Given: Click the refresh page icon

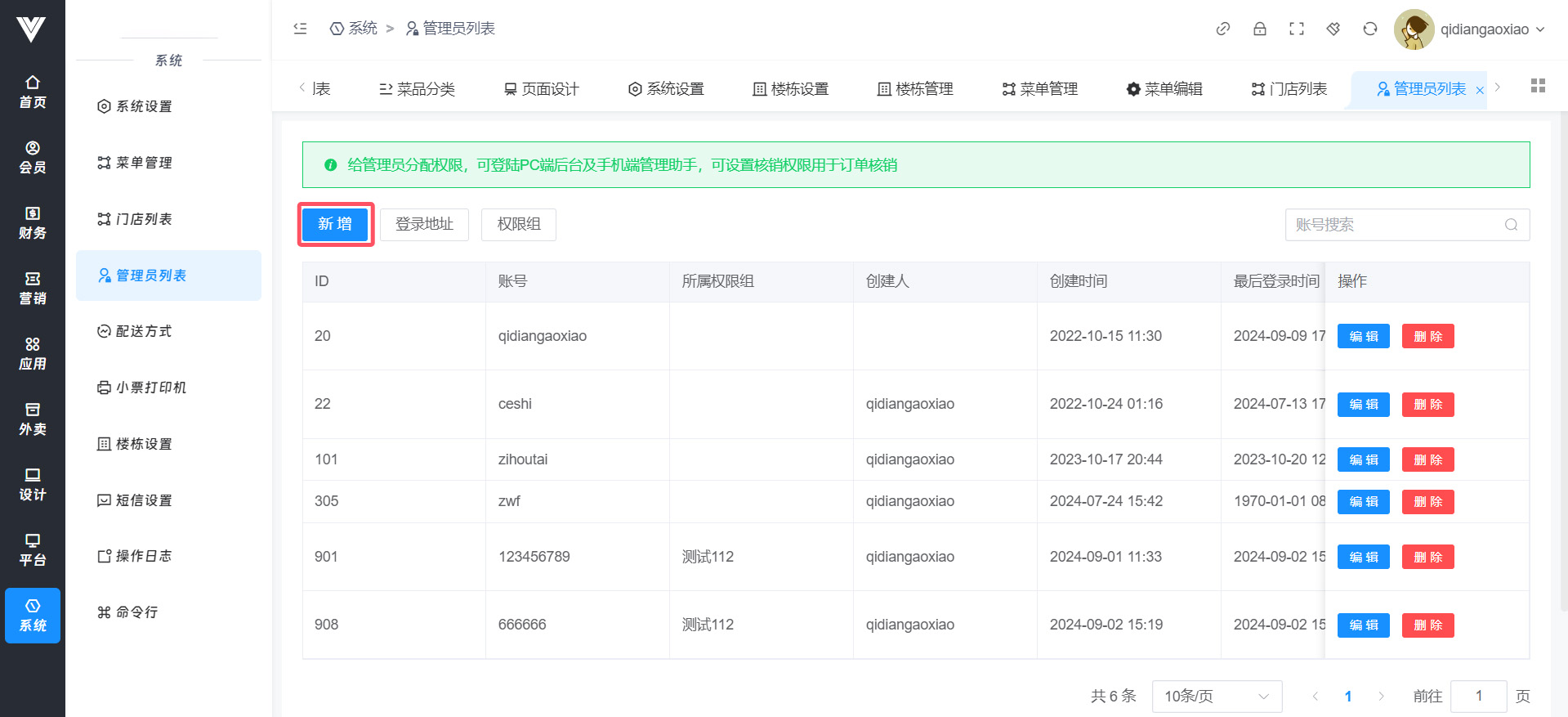Looking at the screenshot, I should 1370,29.
